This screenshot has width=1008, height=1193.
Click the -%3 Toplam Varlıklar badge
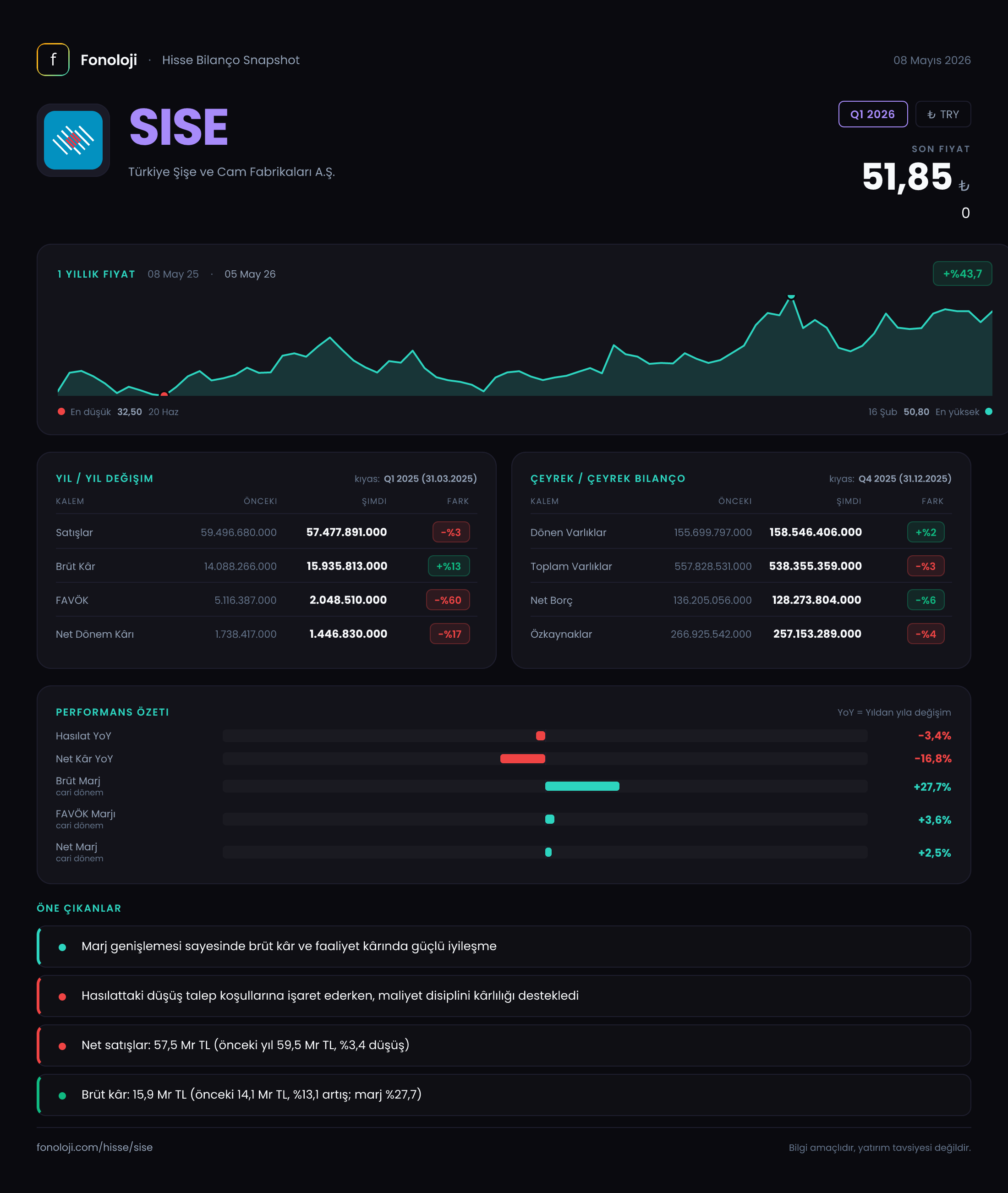click(926, 566)
